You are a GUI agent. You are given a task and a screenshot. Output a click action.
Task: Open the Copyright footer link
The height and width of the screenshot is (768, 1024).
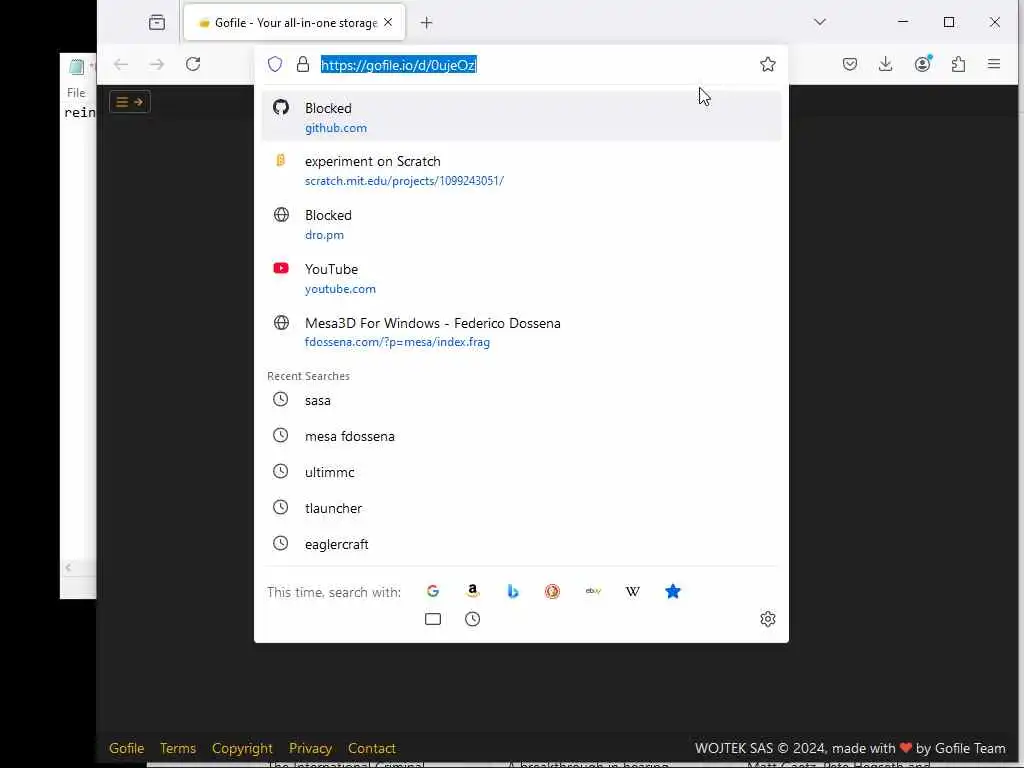[x=242, y=748]
